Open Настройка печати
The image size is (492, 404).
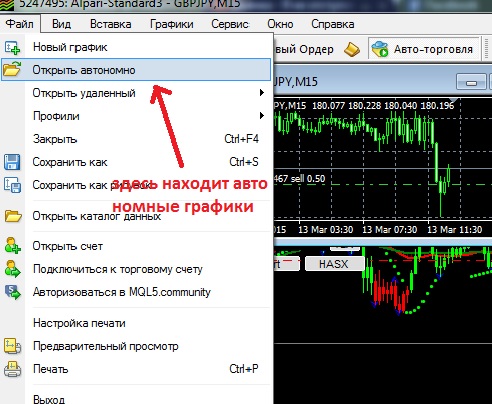coord(136,323)
